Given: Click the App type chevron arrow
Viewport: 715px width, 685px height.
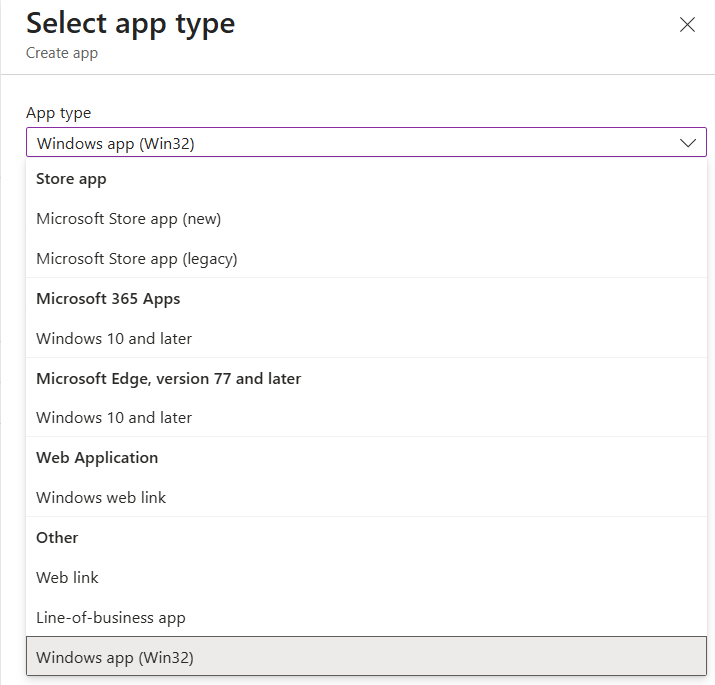Looking at the screenshot, I should pos(688,143).
